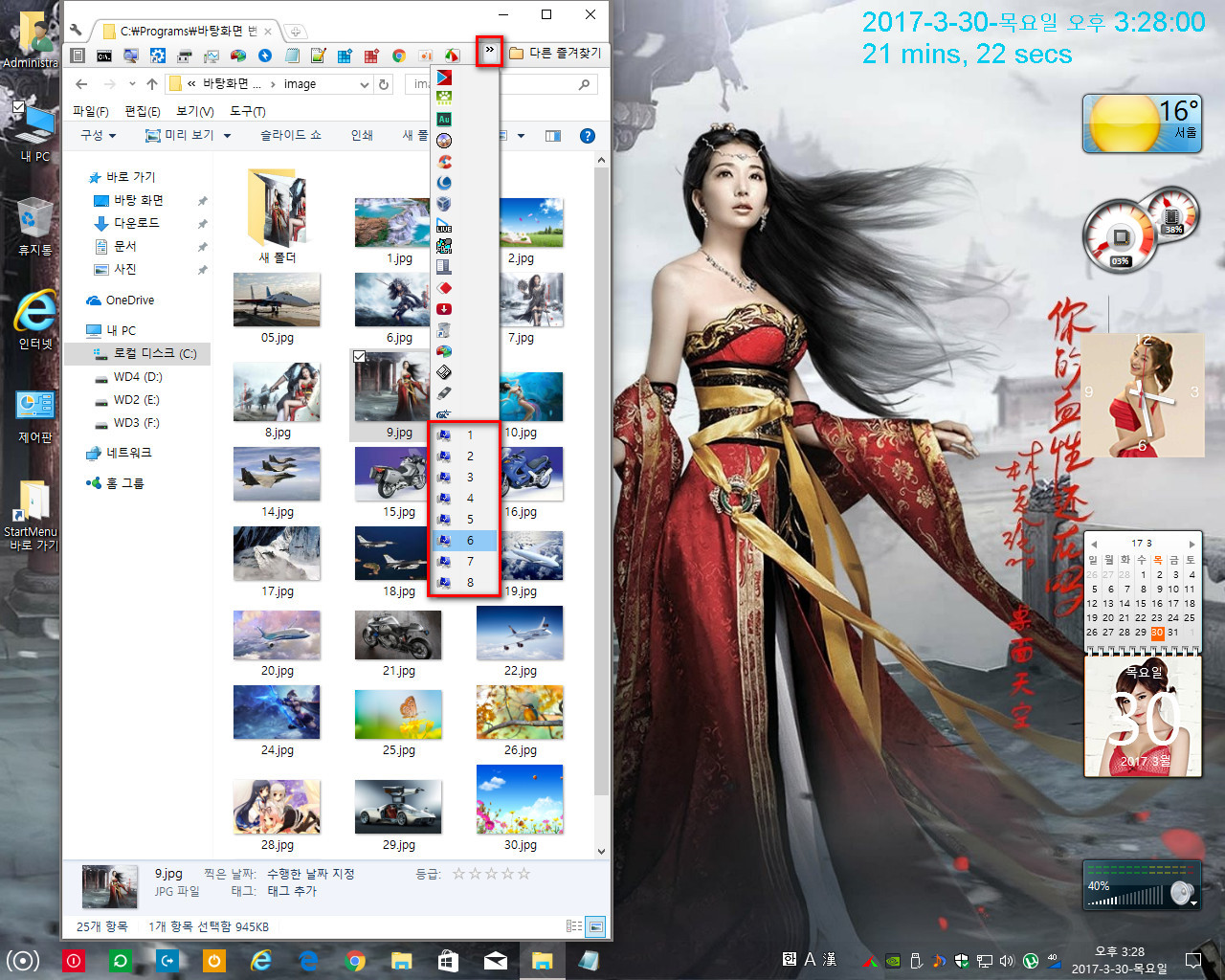Open the 구성 dropdown menu
This screenshot has height=980, width=1225.
(99, 136)
